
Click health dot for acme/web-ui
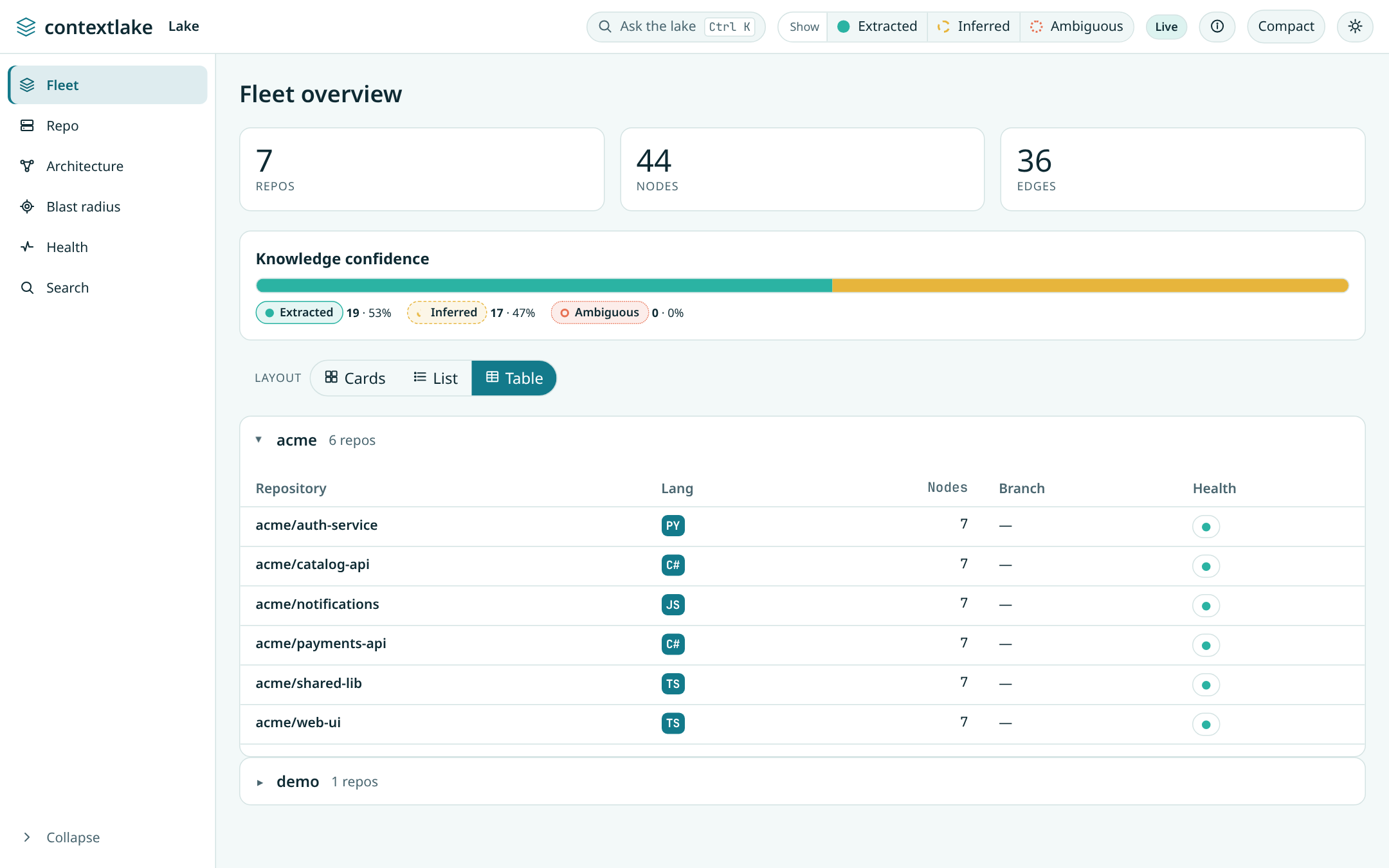click(x=1206, y=725)
